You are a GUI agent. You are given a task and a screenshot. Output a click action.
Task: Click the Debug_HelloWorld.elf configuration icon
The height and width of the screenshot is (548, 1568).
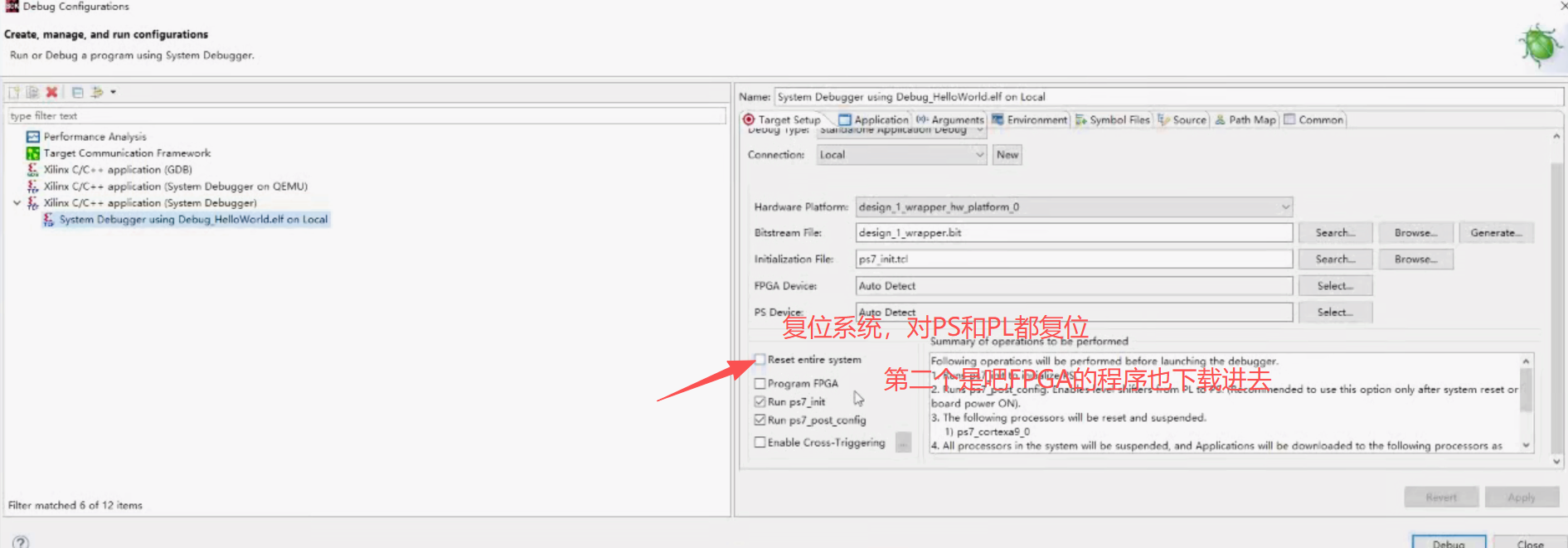point(48,220)
